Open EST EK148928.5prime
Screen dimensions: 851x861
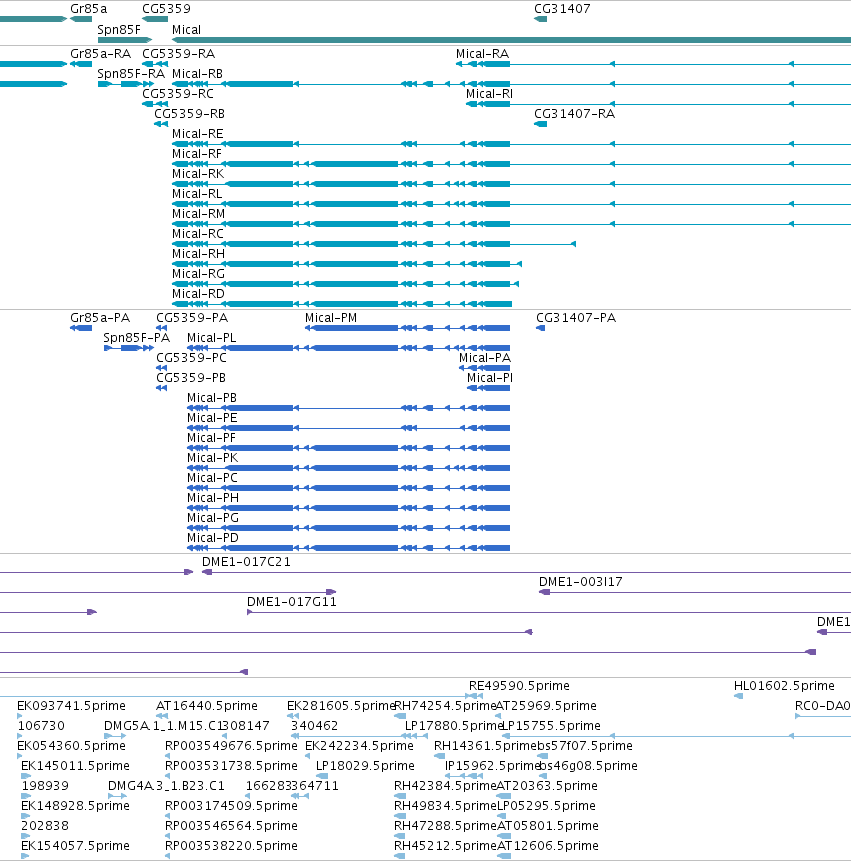75,806
